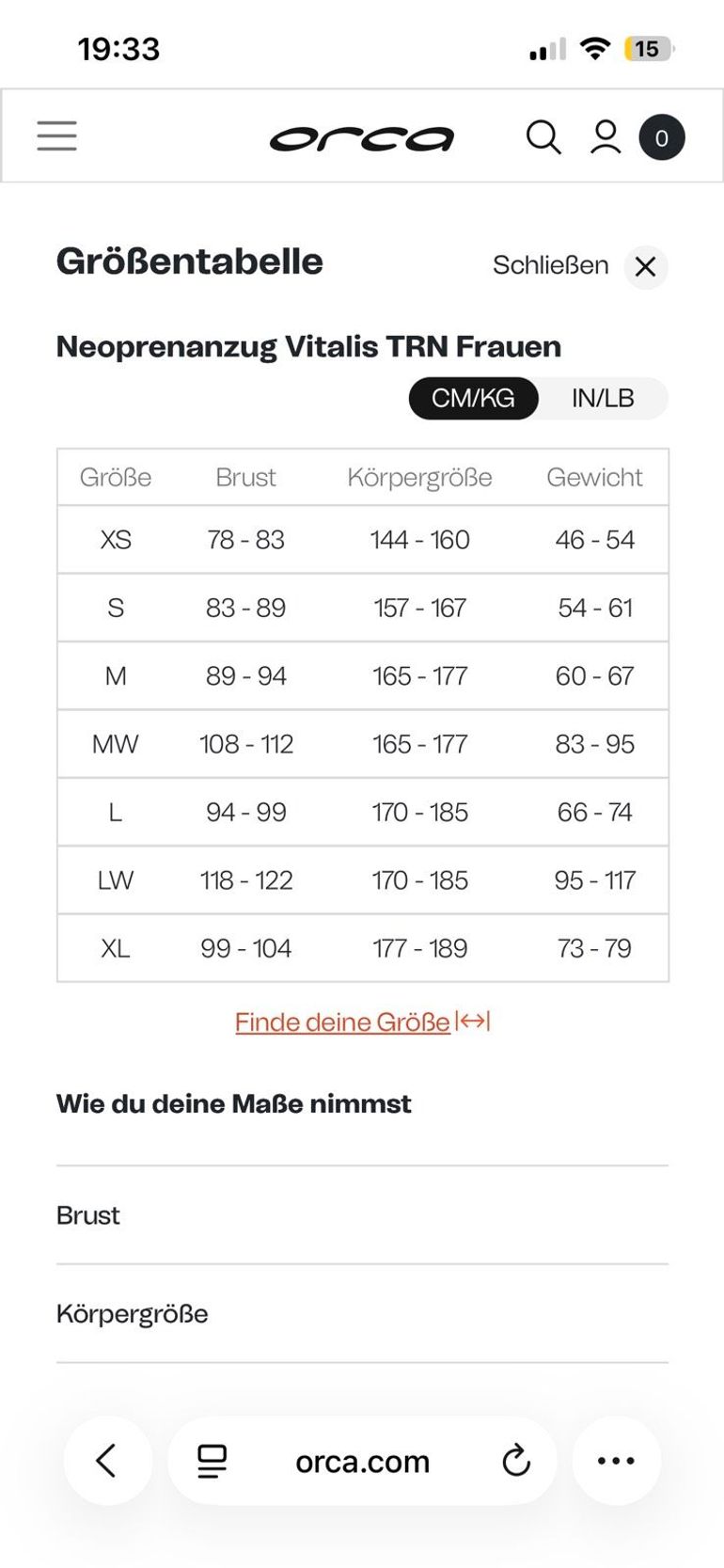Switch units to IN/LB
Image resolution: width=724 pixels, height=1568 pixels.
(x=603, y=398)
